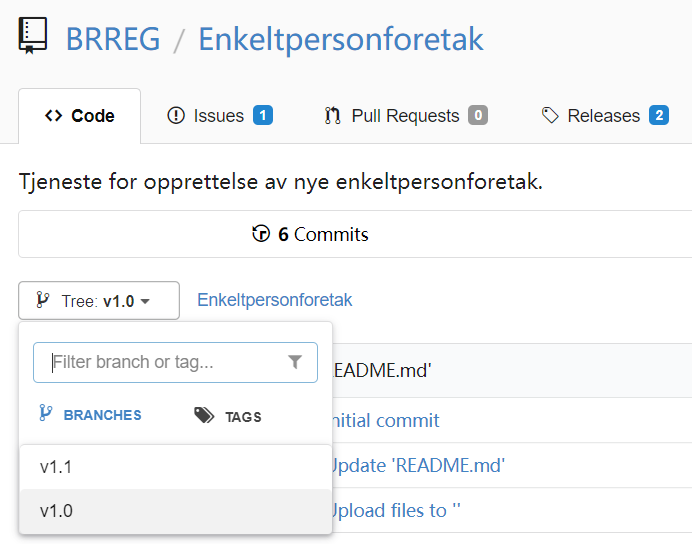Click the Branches fork icon in dropdown

coord(46,413)
